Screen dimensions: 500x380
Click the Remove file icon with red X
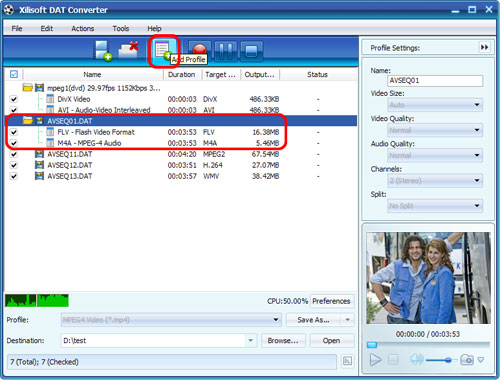[x=128, y=50]
